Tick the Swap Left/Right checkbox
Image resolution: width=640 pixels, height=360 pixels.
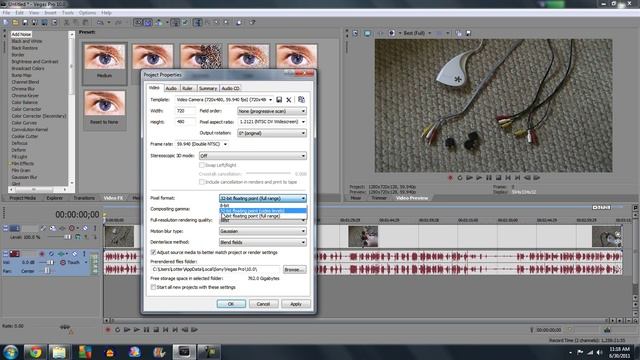pyautogui.click(x=202, y=165)
